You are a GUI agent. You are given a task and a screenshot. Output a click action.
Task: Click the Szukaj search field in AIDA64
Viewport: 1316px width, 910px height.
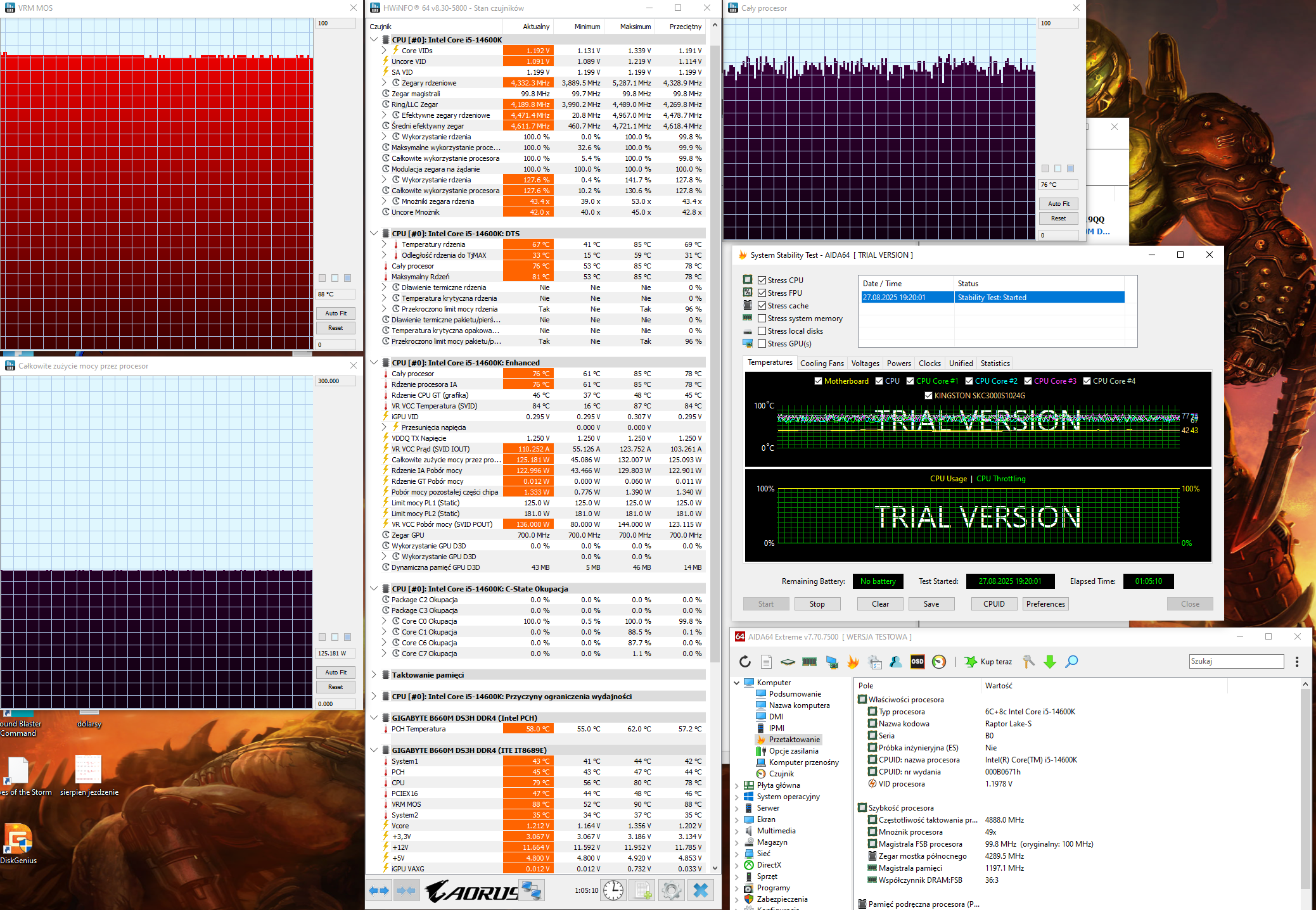click(x=1236, y=661)
